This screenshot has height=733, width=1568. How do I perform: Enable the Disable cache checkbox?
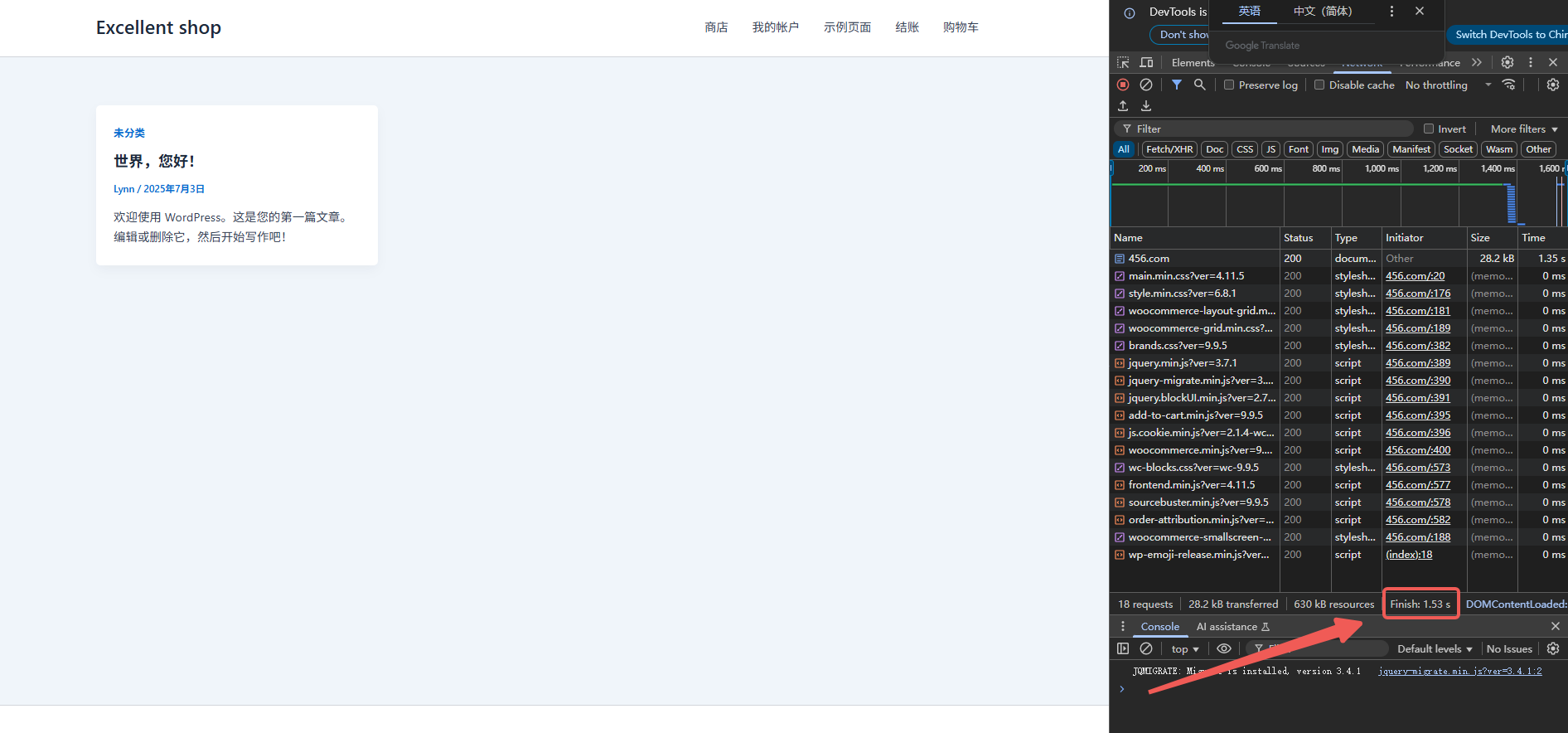pyautogui.click(x=1319, y=85)
